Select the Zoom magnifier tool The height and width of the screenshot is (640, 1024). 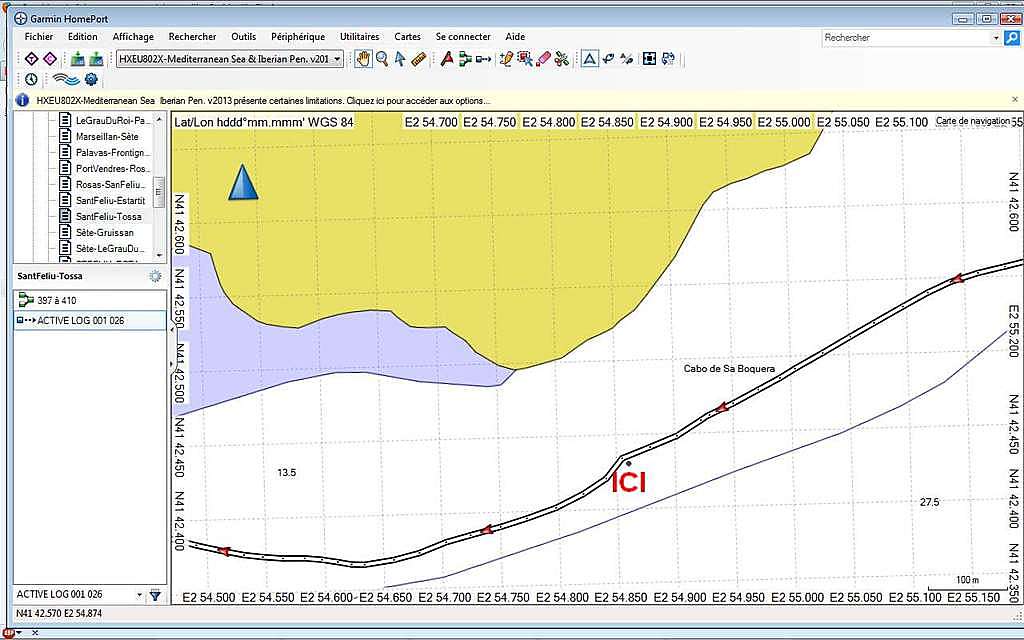point(382,59)
